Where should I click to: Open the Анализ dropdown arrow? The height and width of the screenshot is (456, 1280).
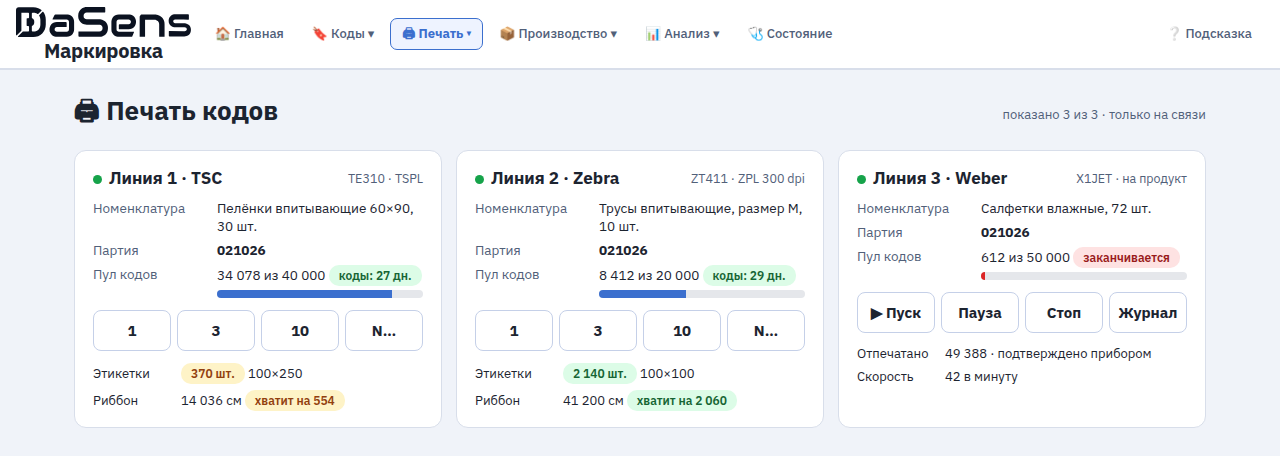(716, 34)
